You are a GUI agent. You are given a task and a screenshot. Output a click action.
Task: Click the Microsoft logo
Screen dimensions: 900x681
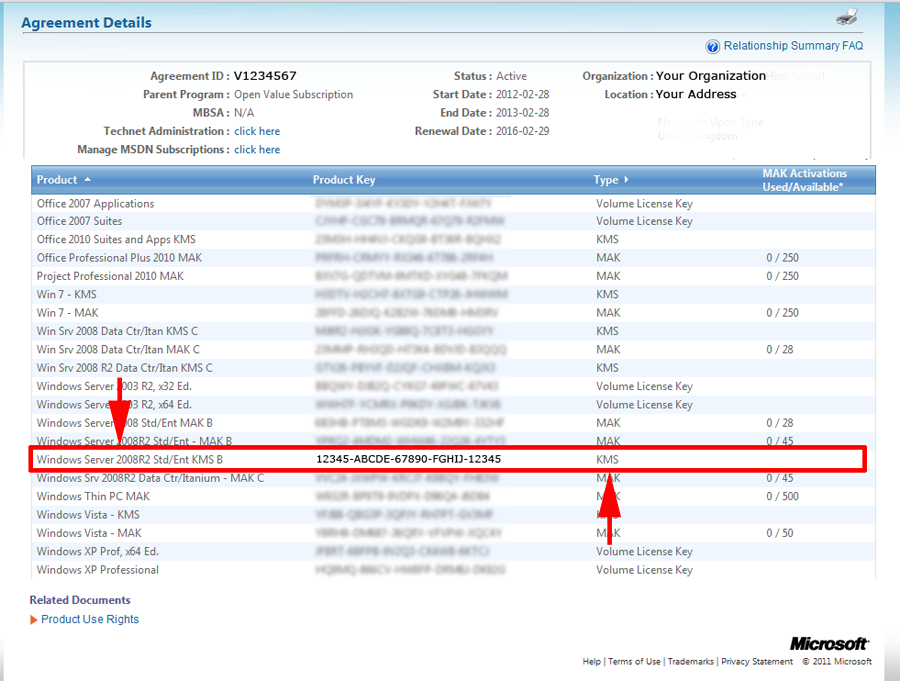click(x=829, y=643)
